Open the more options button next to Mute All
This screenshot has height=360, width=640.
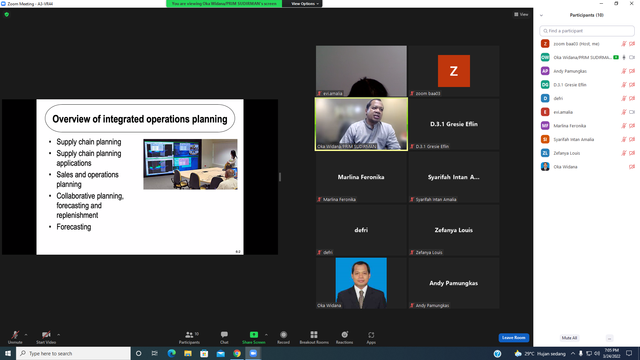(x=609, y=338)
